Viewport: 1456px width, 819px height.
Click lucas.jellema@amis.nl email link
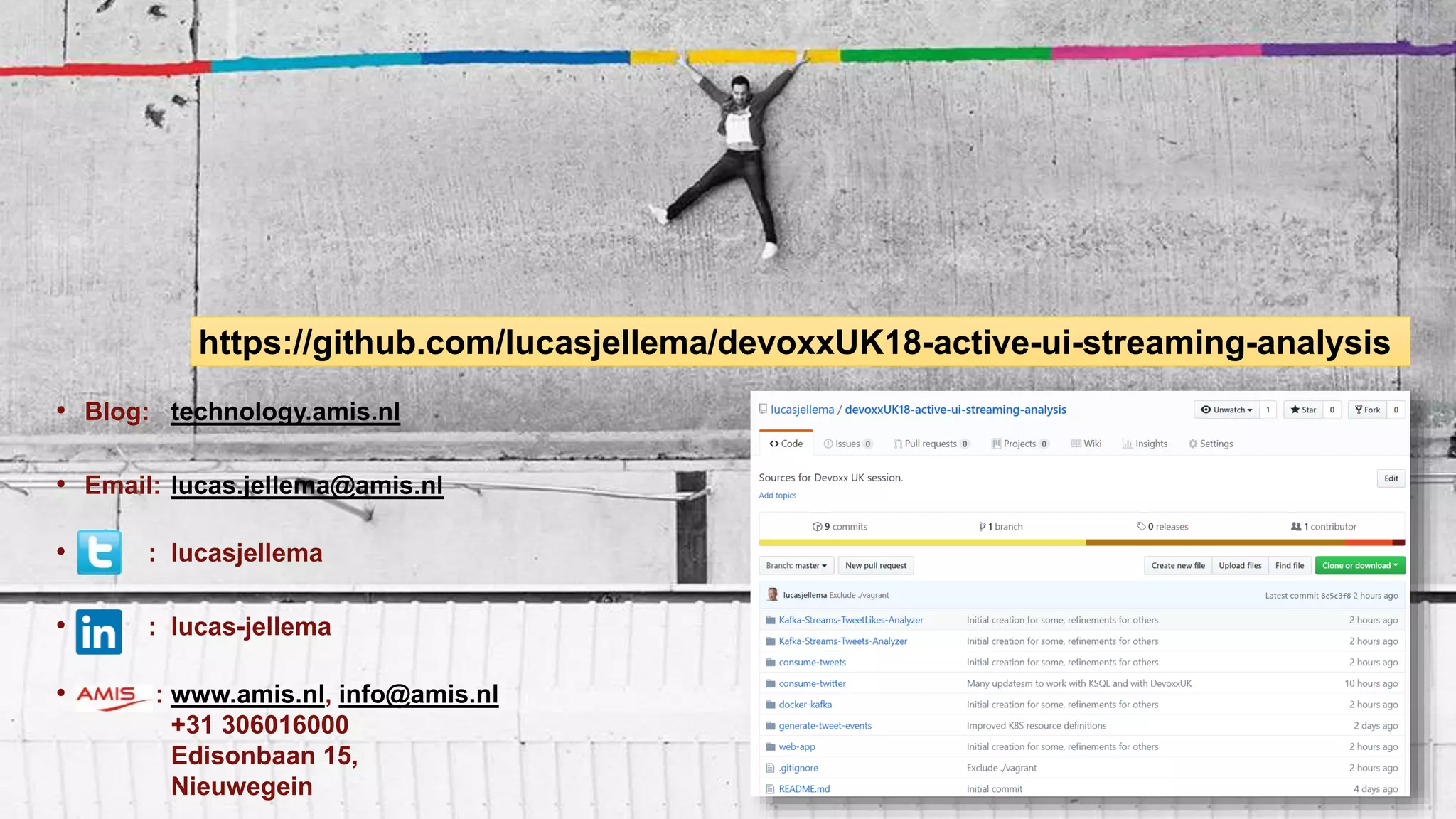click(x=307, y=486)
